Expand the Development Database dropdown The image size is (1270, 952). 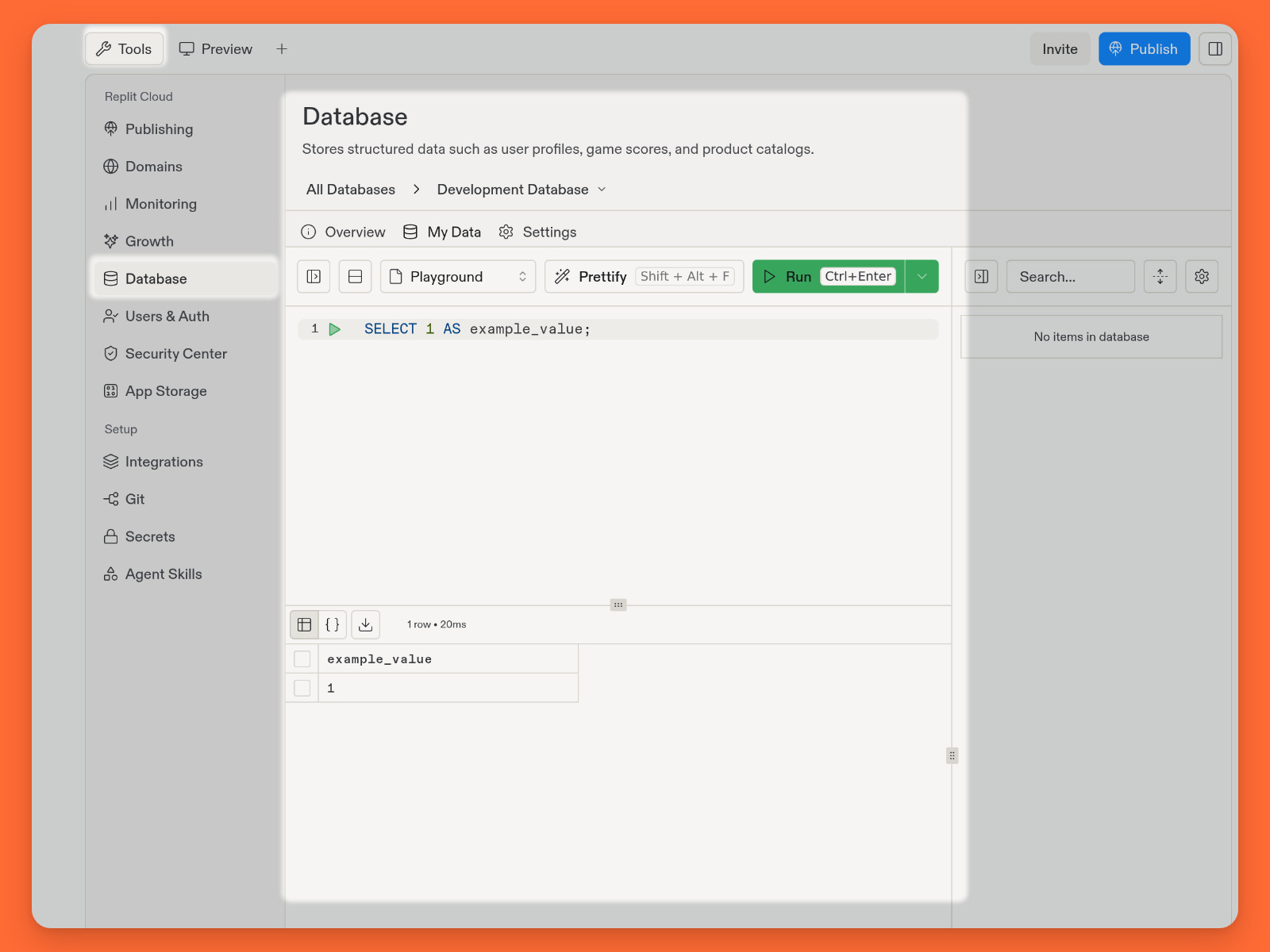pos(521,190)
